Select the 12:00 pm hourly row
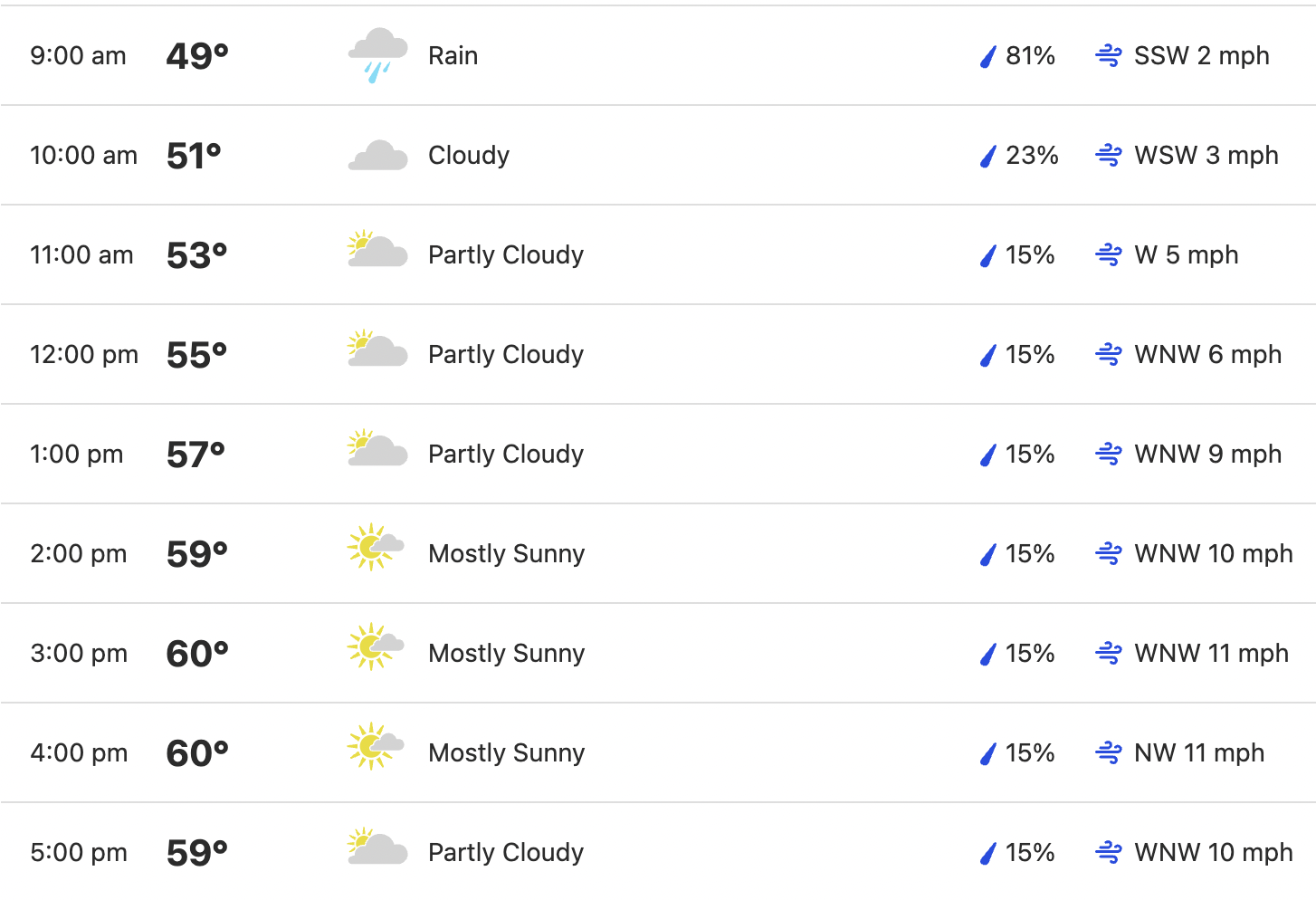Viewport: 1316px width, 900px height. tap(658, 354)
